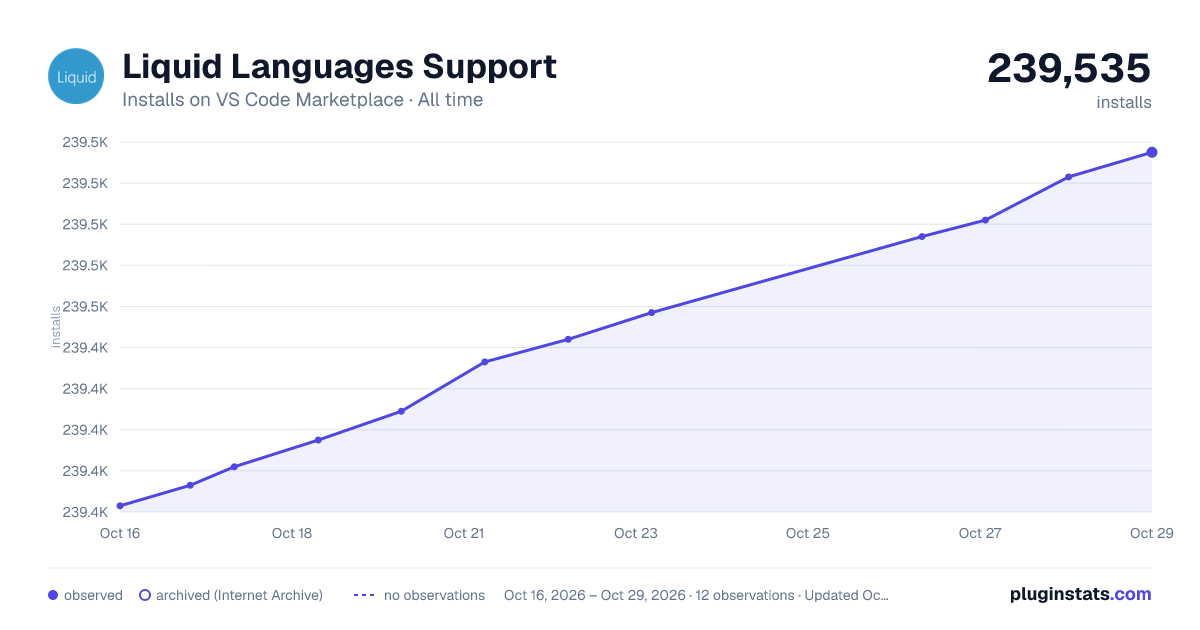Click the 'installs' label under 239,535
This screenshot has height=630, width=1200.
1124,102
